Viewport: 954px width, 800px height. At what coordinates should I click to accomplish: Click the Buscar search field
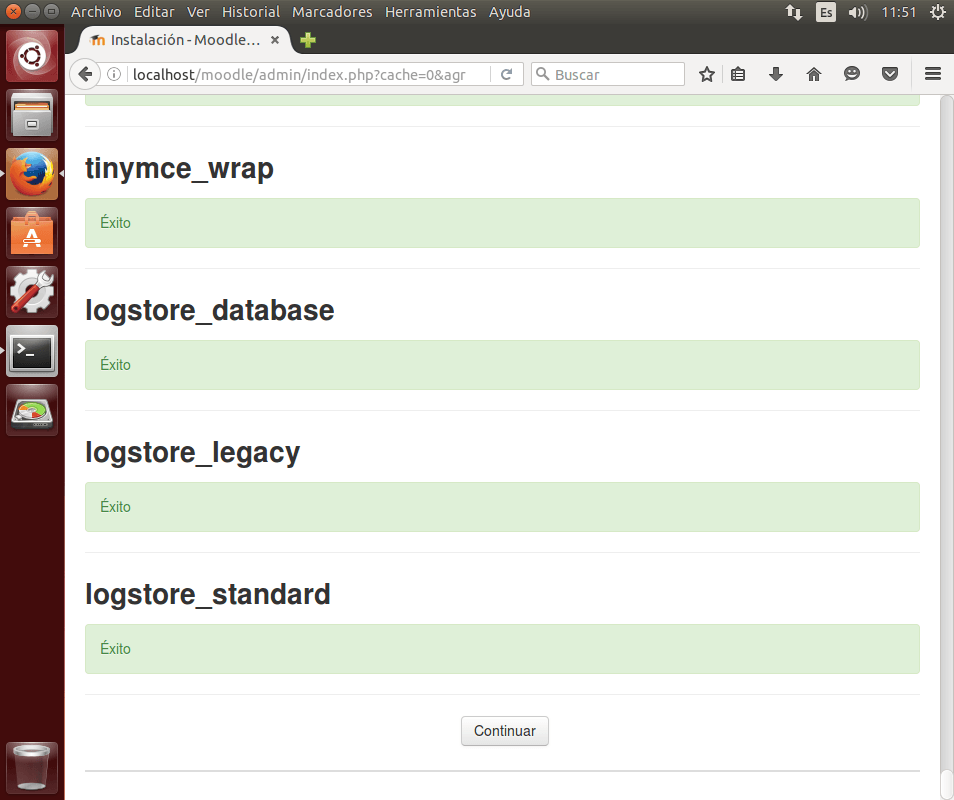608,74
